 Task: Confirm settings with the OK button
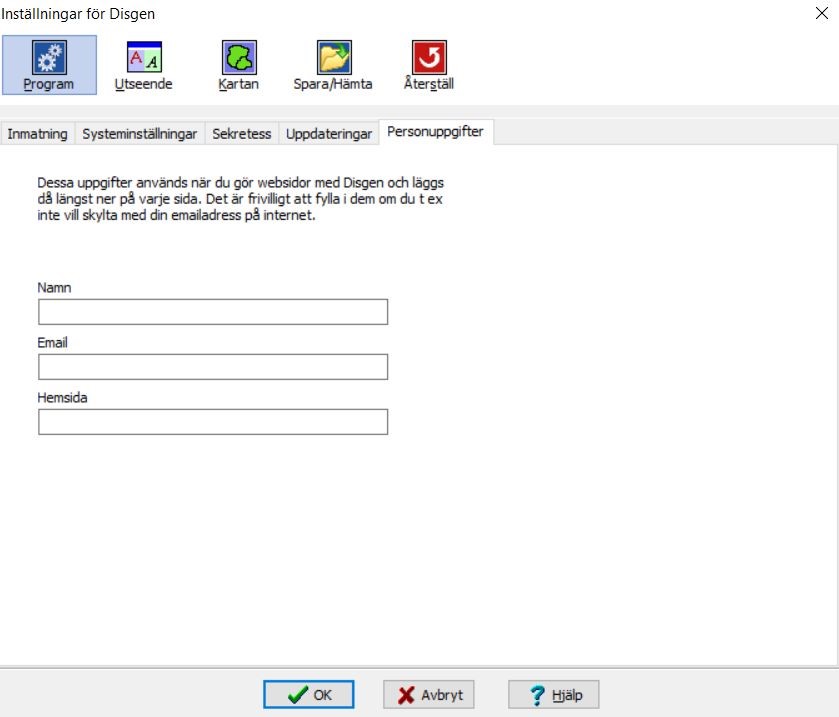[x=309, y=695]
